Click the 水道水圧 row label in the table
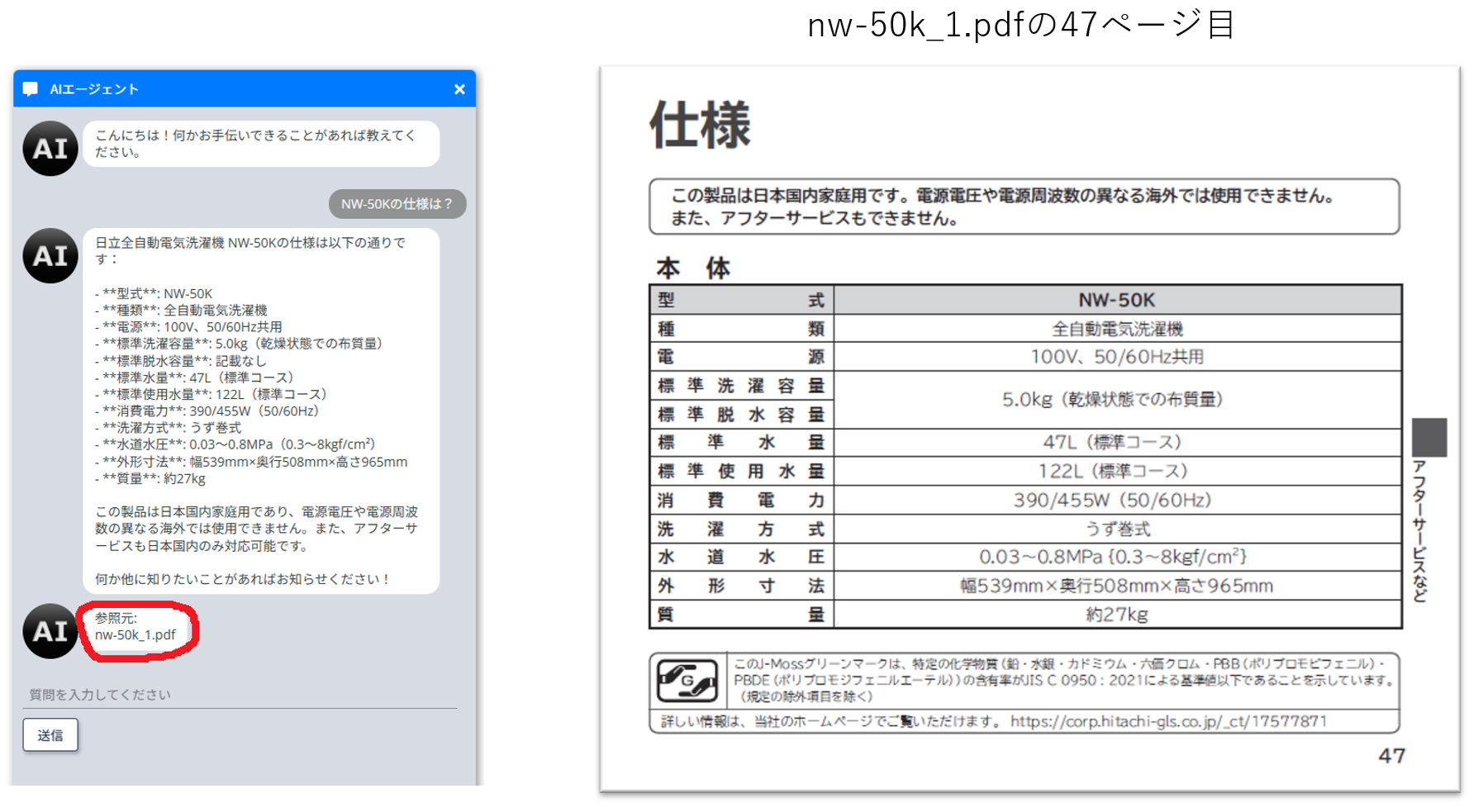This screenshot has height=812, width=1478. tap(741, 557)
